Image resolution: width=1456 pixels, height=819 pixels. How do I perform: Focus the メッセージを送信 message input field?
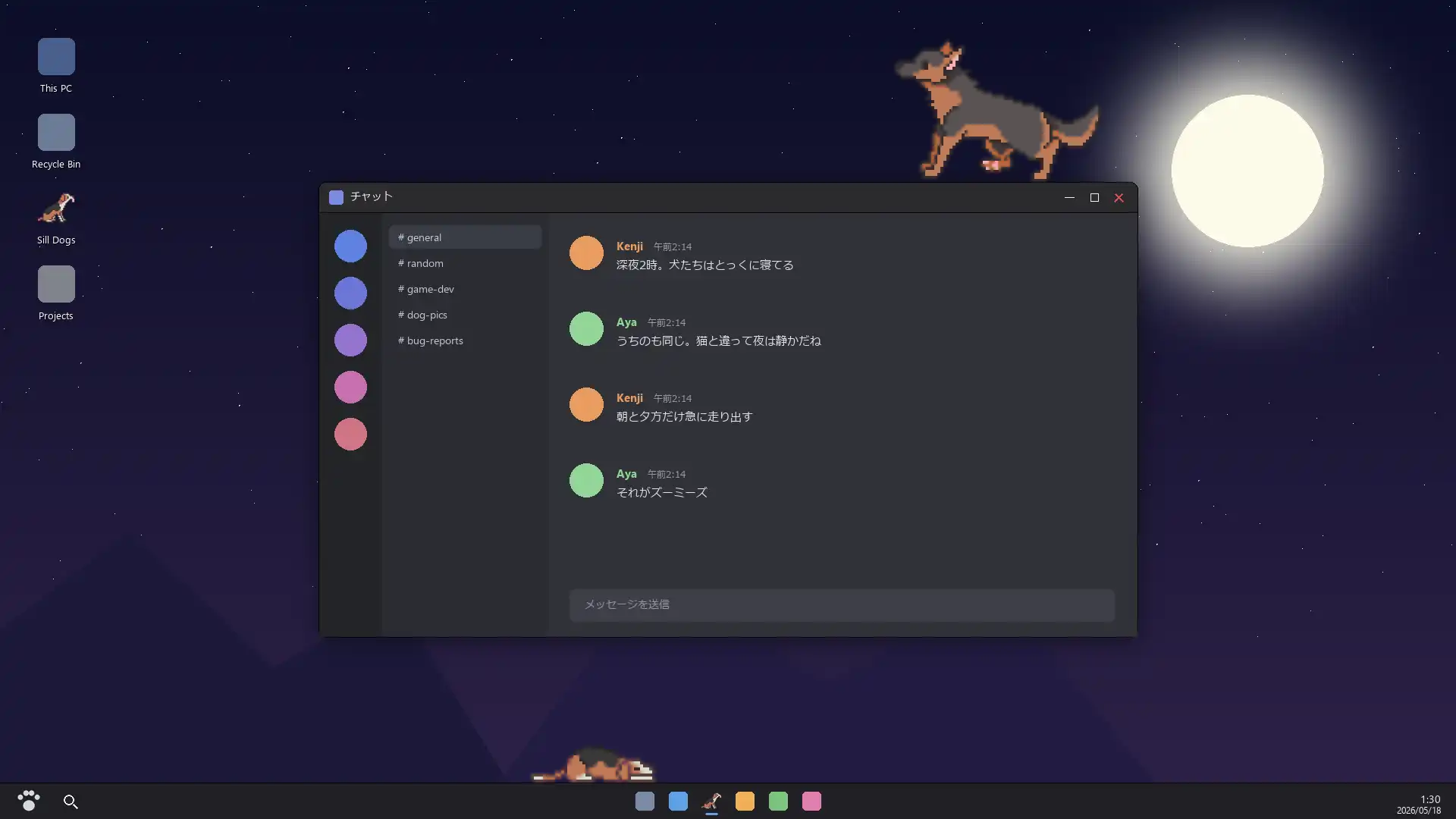(842, 605)
